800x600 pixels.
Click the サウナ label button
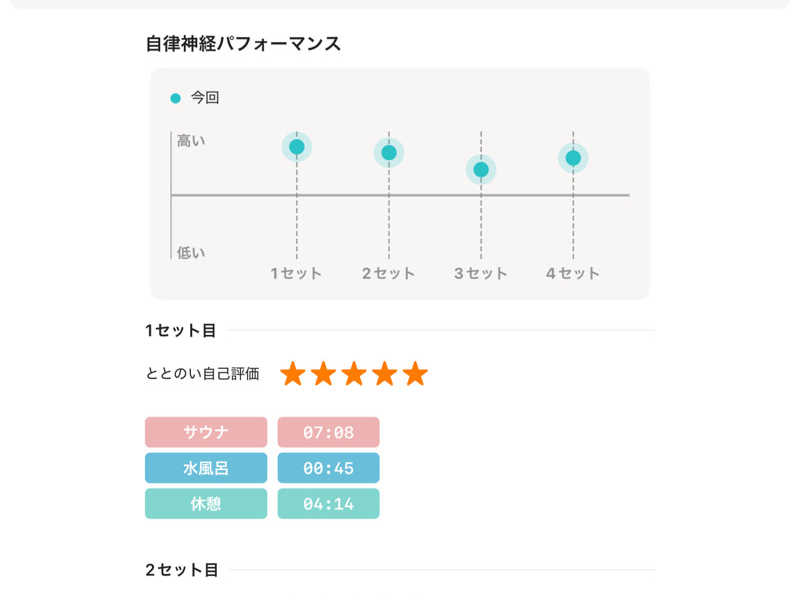pyautogui.click(x=206, y=432)
